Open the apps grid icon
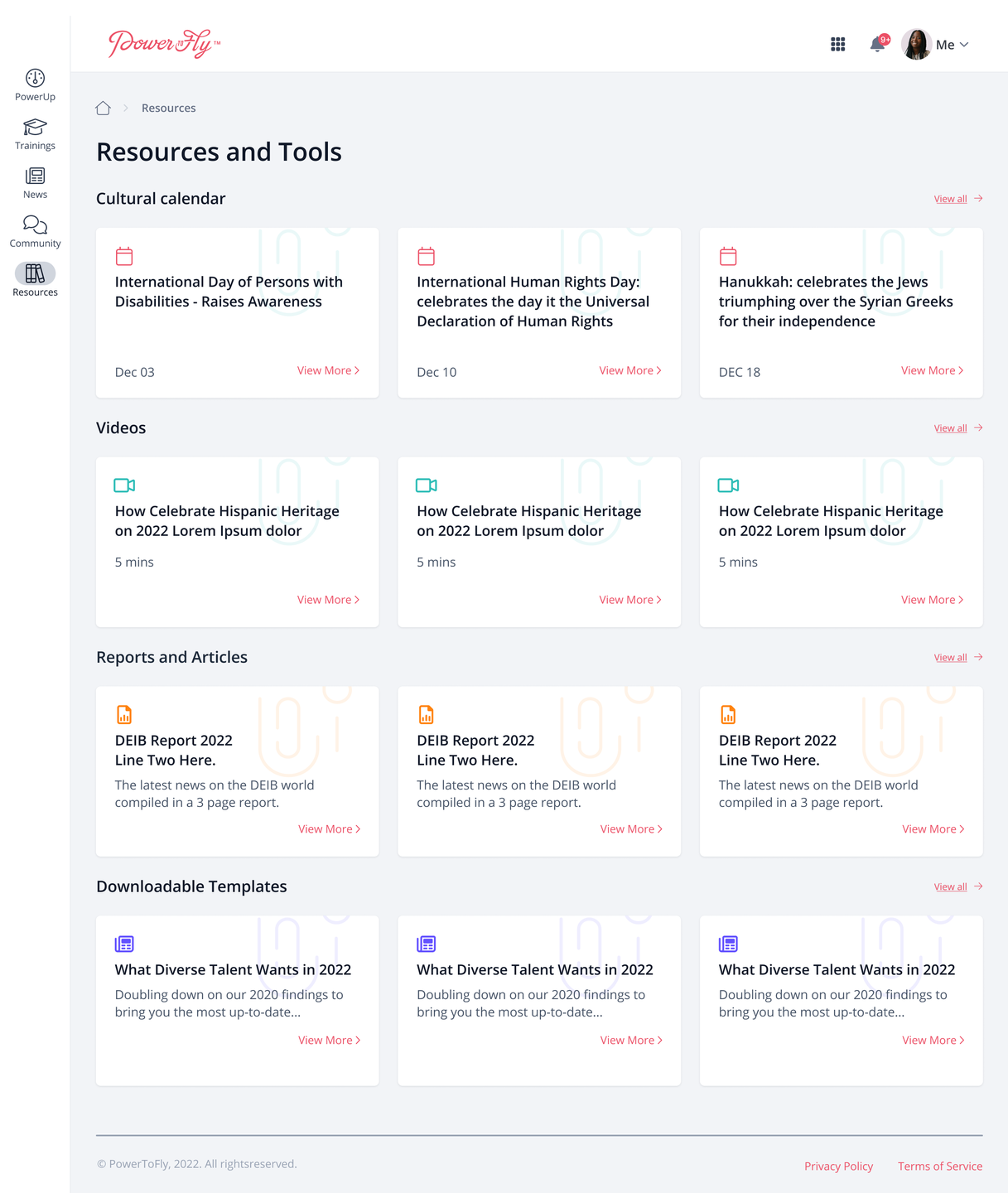The height and width of the screenshot is (1193, 1008). [x=838, y=45]
